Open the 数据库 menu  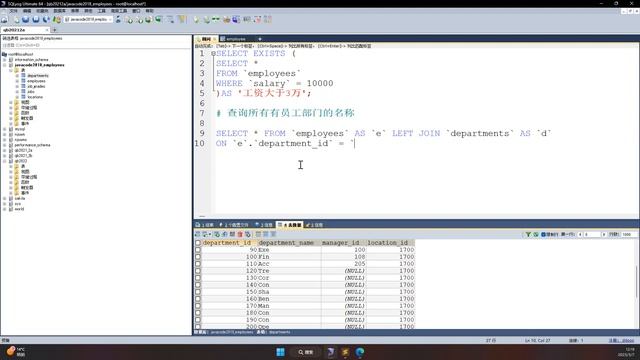click(x=60, y=11)
